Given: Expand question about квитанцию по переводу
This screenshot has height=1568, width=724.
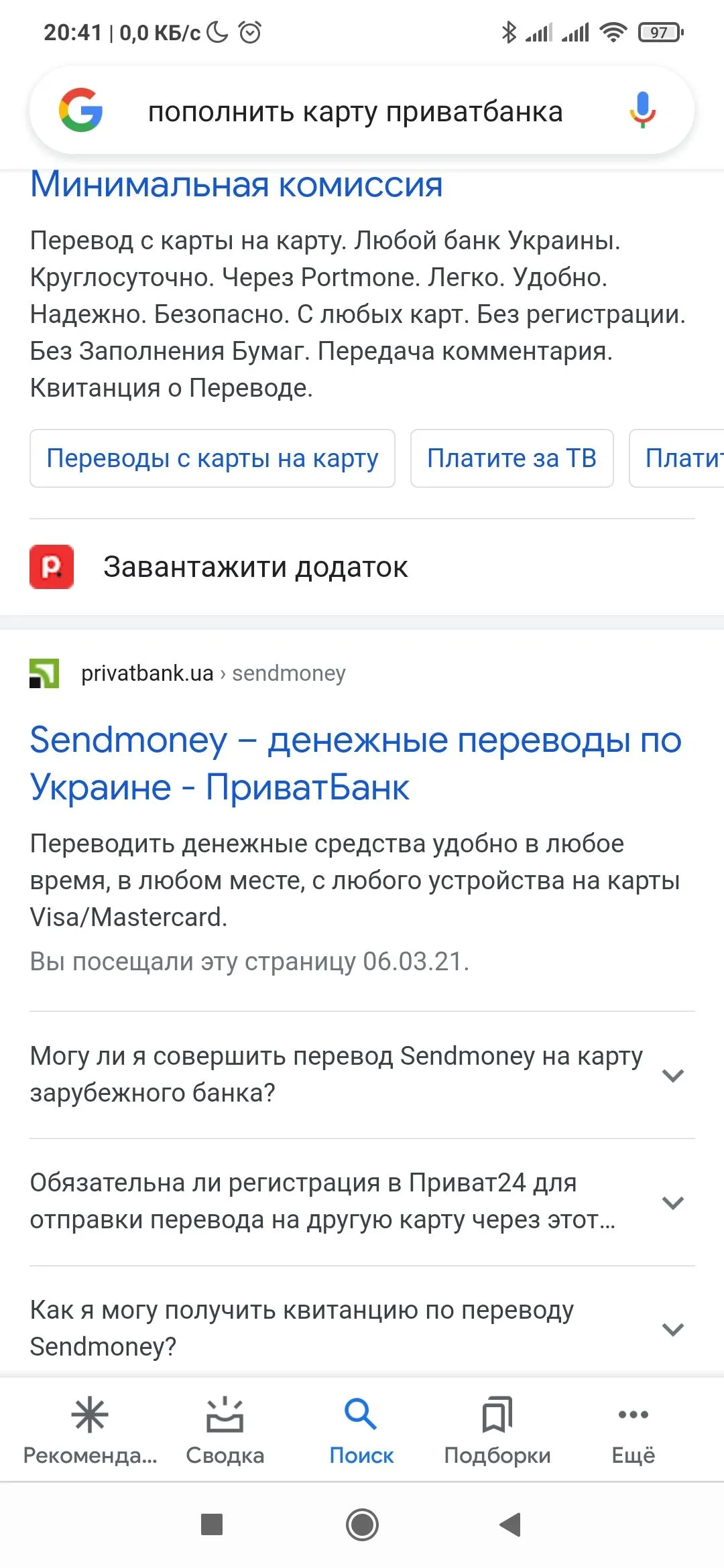Looking at the screenshot, I should click(x=672, y=1329).
